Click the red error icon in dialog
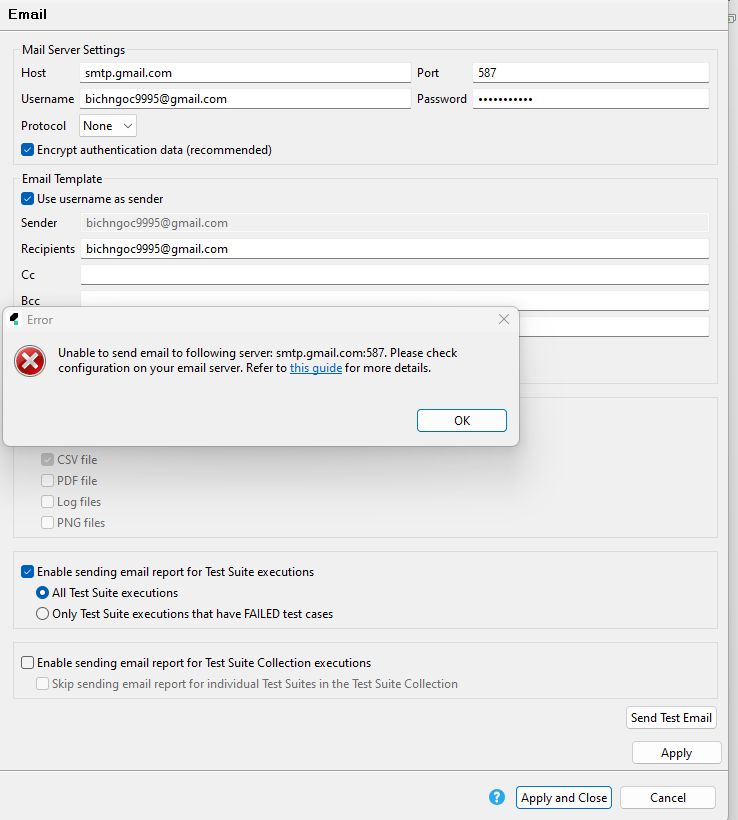The image size is (738, 820). tap(30, 360)
